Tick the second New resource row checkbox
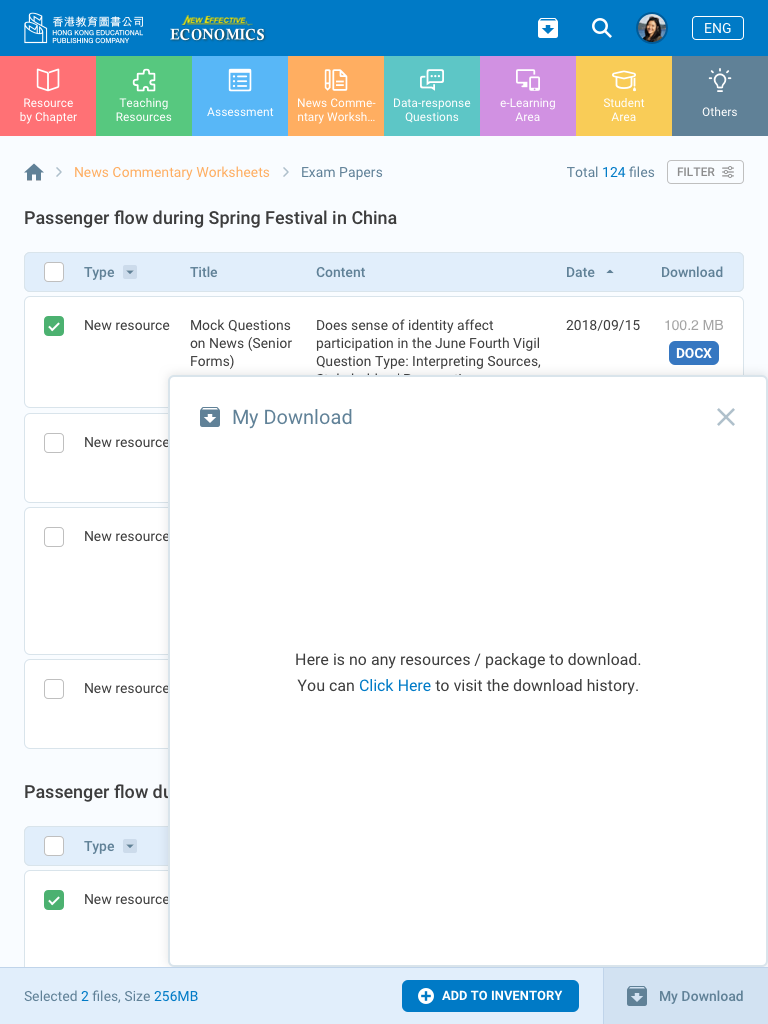This screenshot has height=1024, width=768. click(x=54, y=443)
